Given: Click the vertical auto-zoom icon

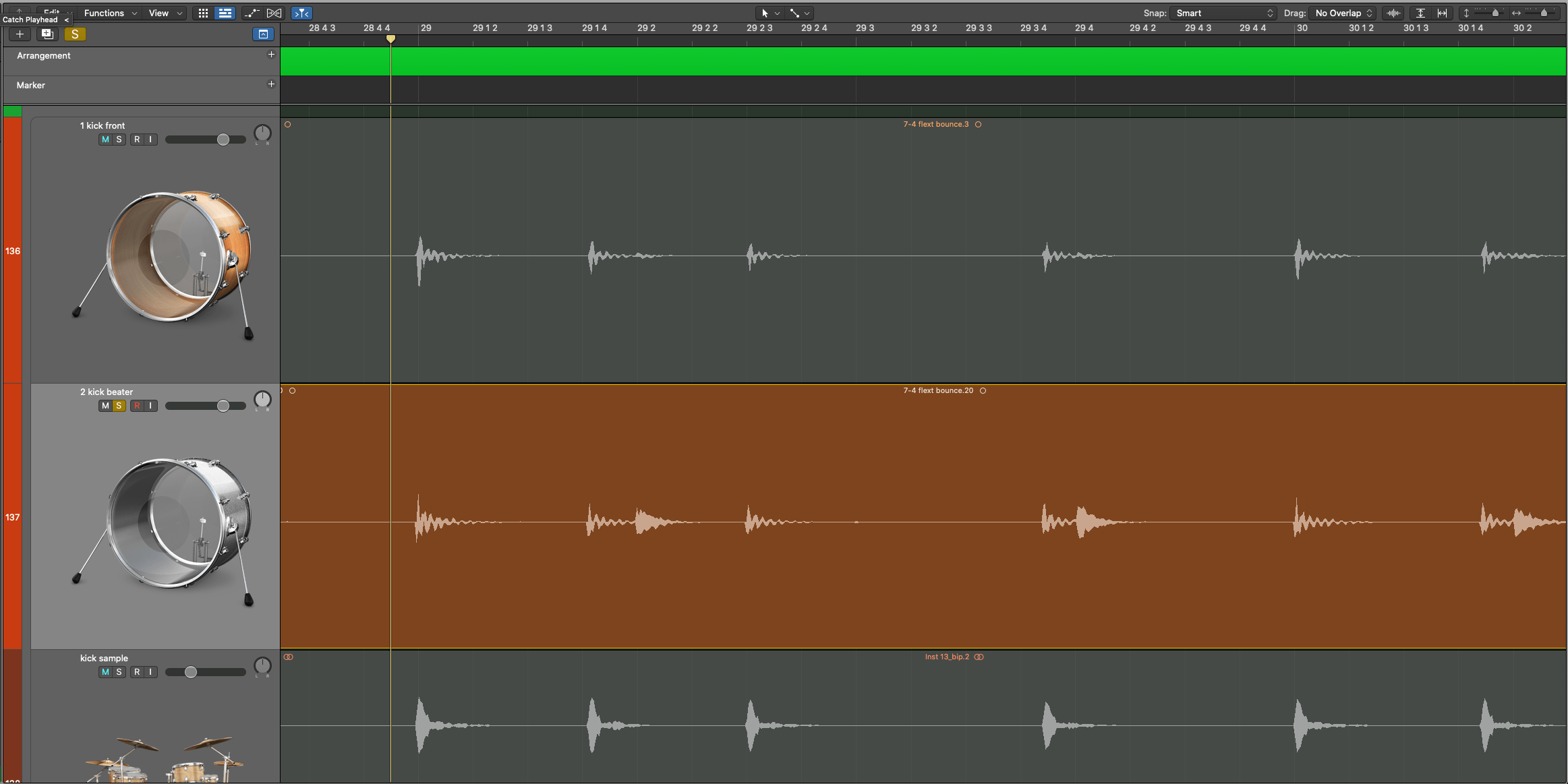Looking at the screenshot, I should [x=1421, y=13].
